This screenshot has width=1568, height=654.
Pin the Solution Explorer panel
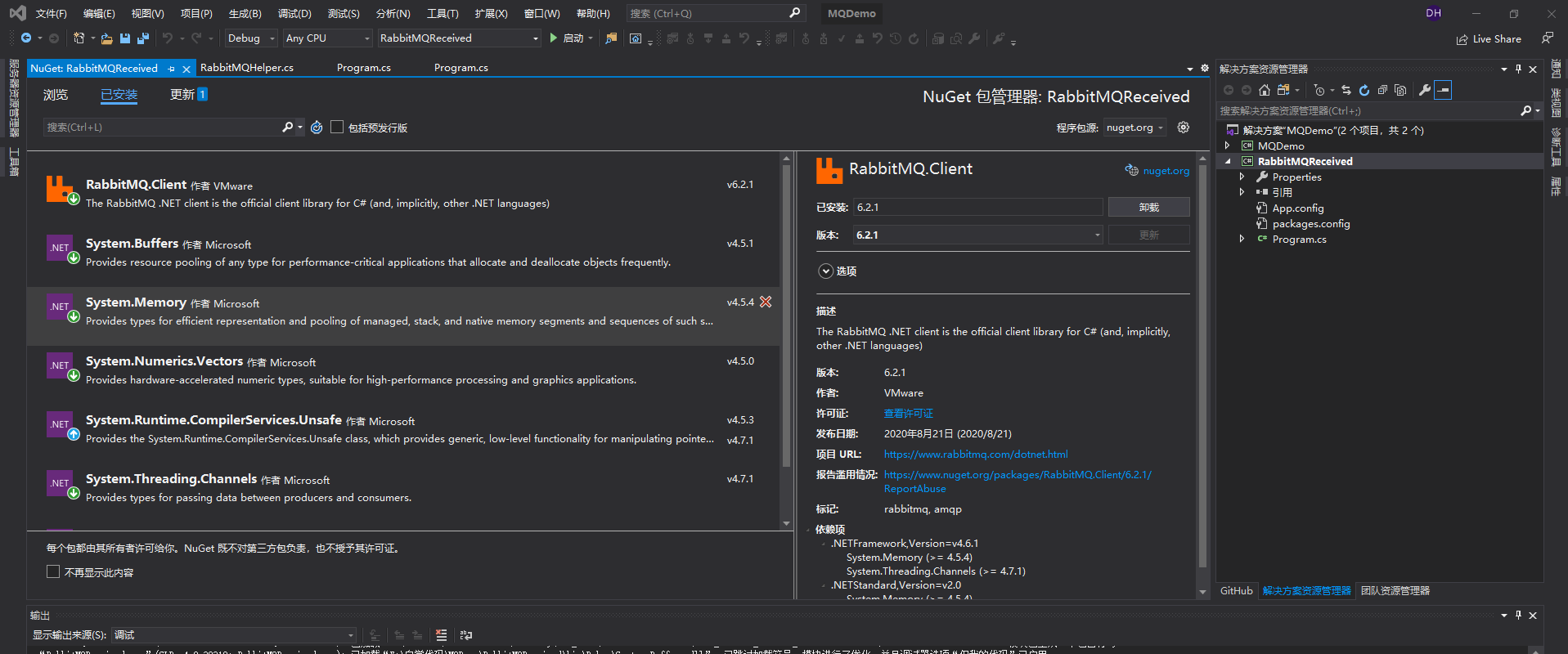(x=1518, y=69)
